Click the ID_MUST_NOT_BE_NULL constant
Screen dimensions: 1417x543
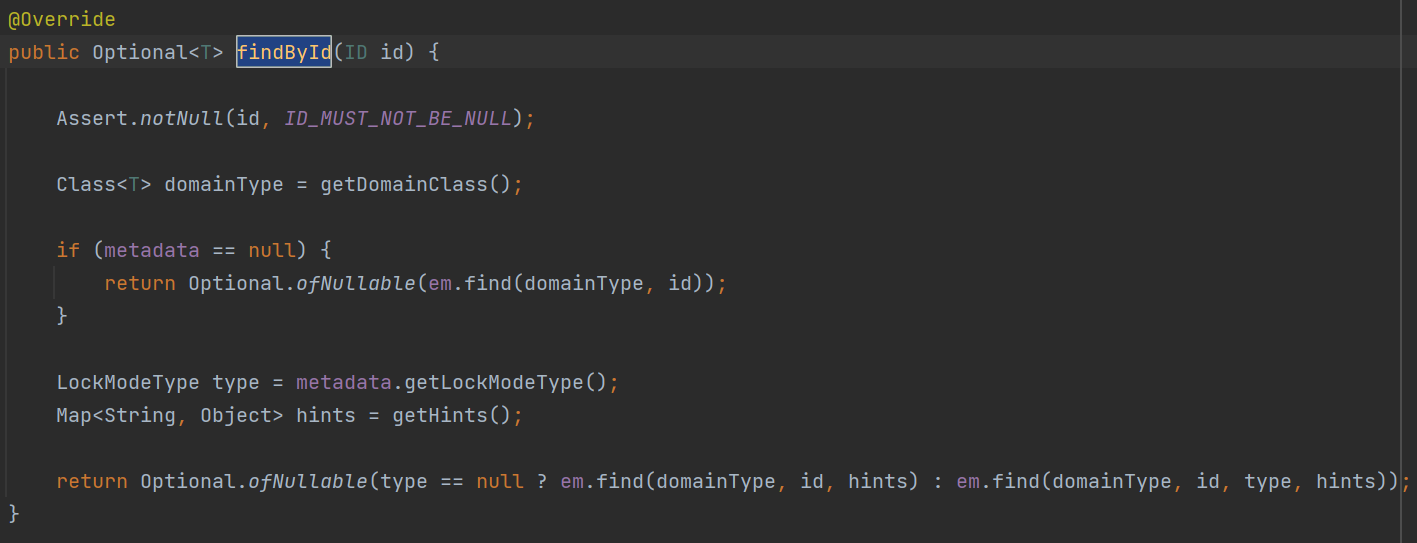[398, 118]
